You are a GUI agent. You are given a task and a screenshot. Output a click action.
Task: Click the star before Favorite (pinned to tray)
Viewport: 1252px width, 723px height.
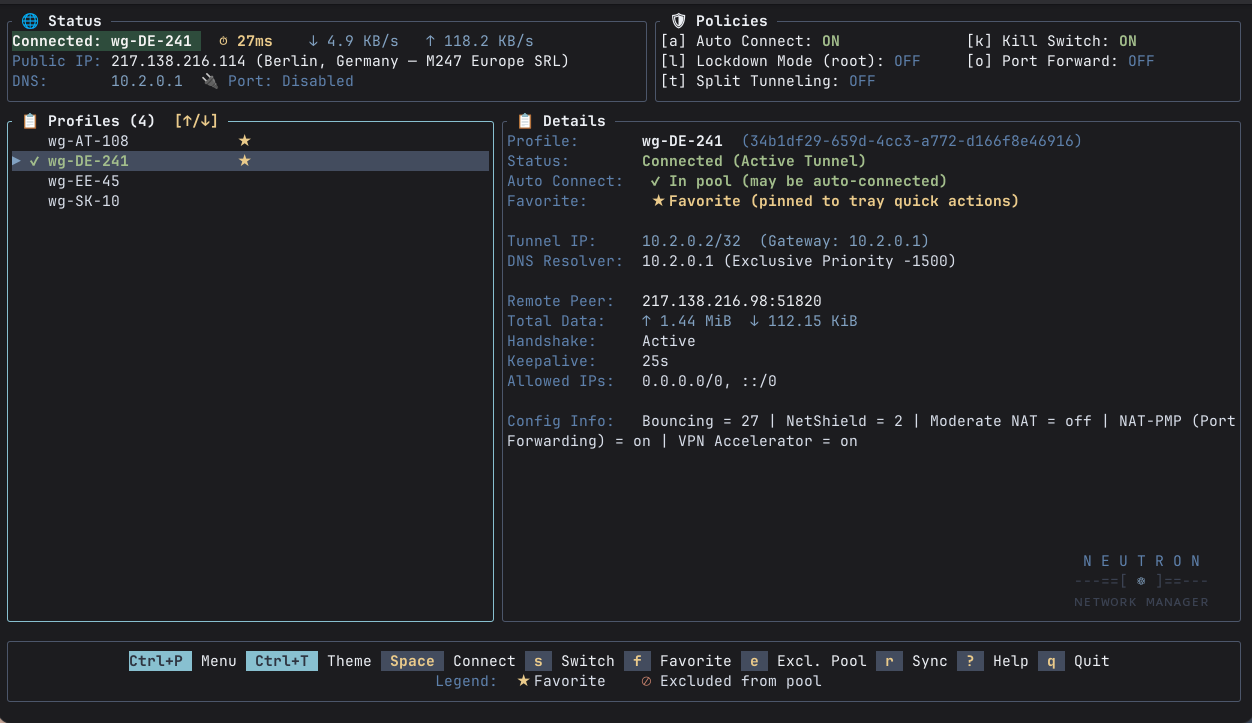click(x=658, y=201)
